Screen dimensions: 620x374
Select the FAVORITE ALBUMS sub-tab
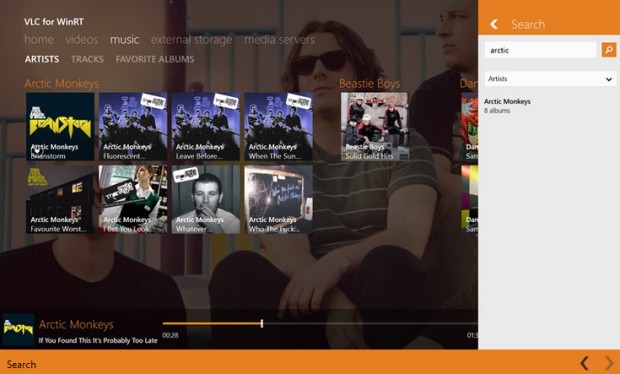click(x=155, y=59)
